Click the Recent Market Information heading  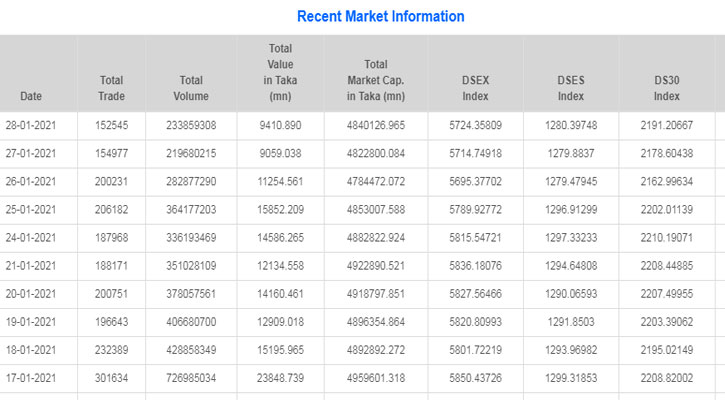coord(380,17)
